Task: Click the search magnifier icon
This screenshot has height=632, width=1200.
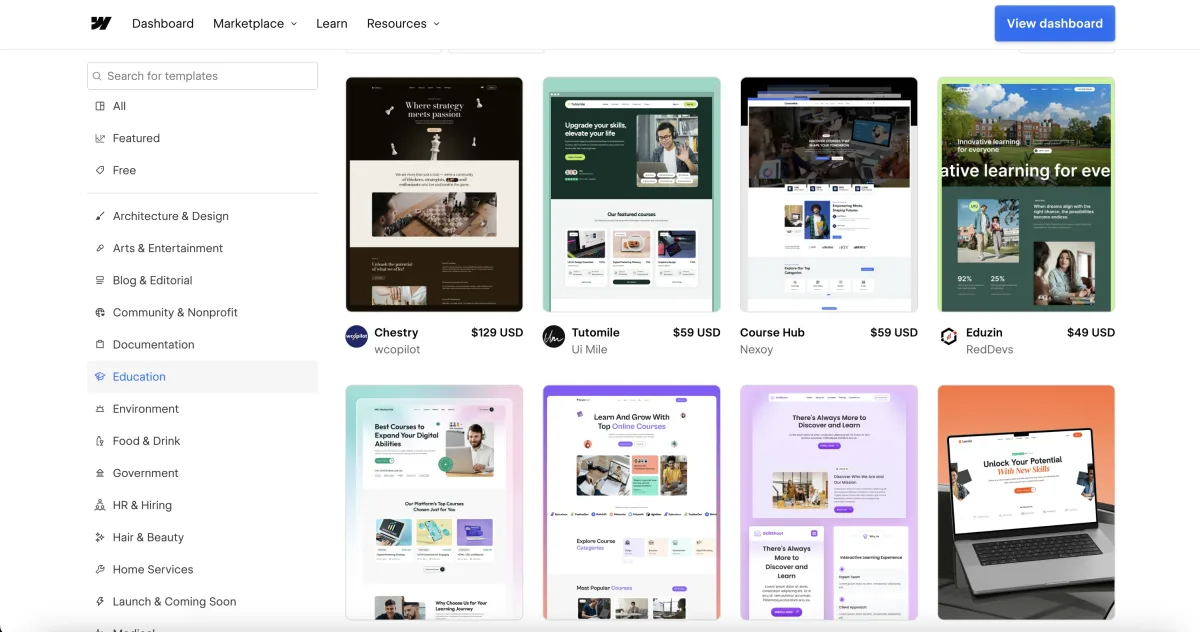Action: pyautogui.click(x=97, y=76)
